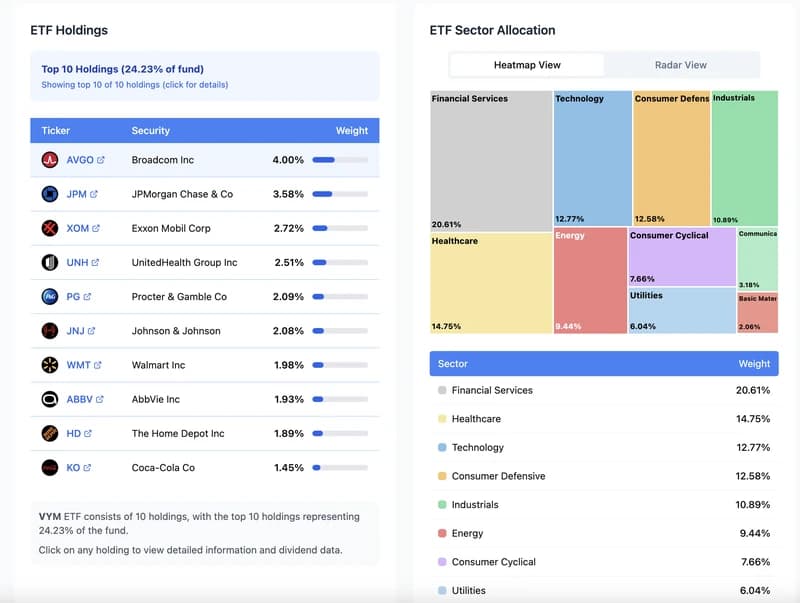Open the JPM ticker link
800x603 pixels.
pyautogui.click(x=77, y=194)
